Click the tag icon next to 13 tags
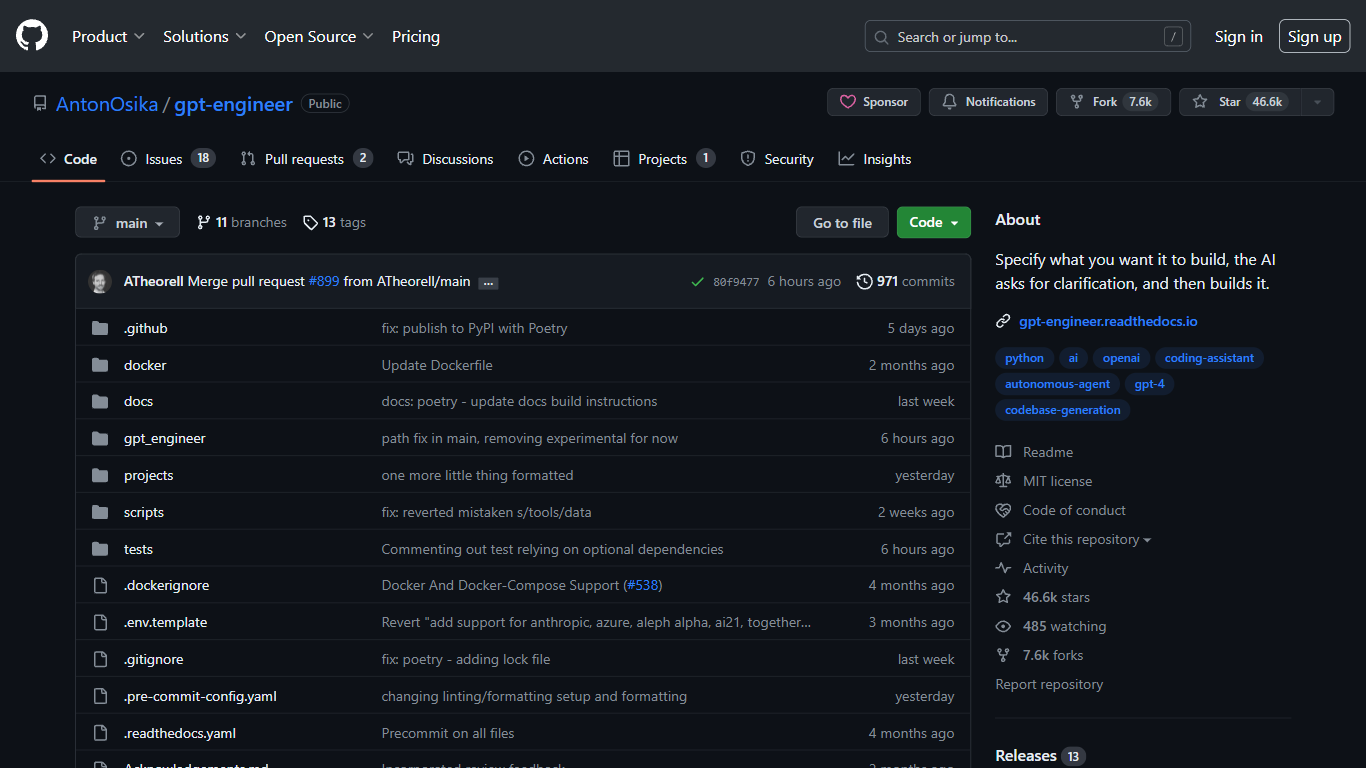 tap(311, 223)
